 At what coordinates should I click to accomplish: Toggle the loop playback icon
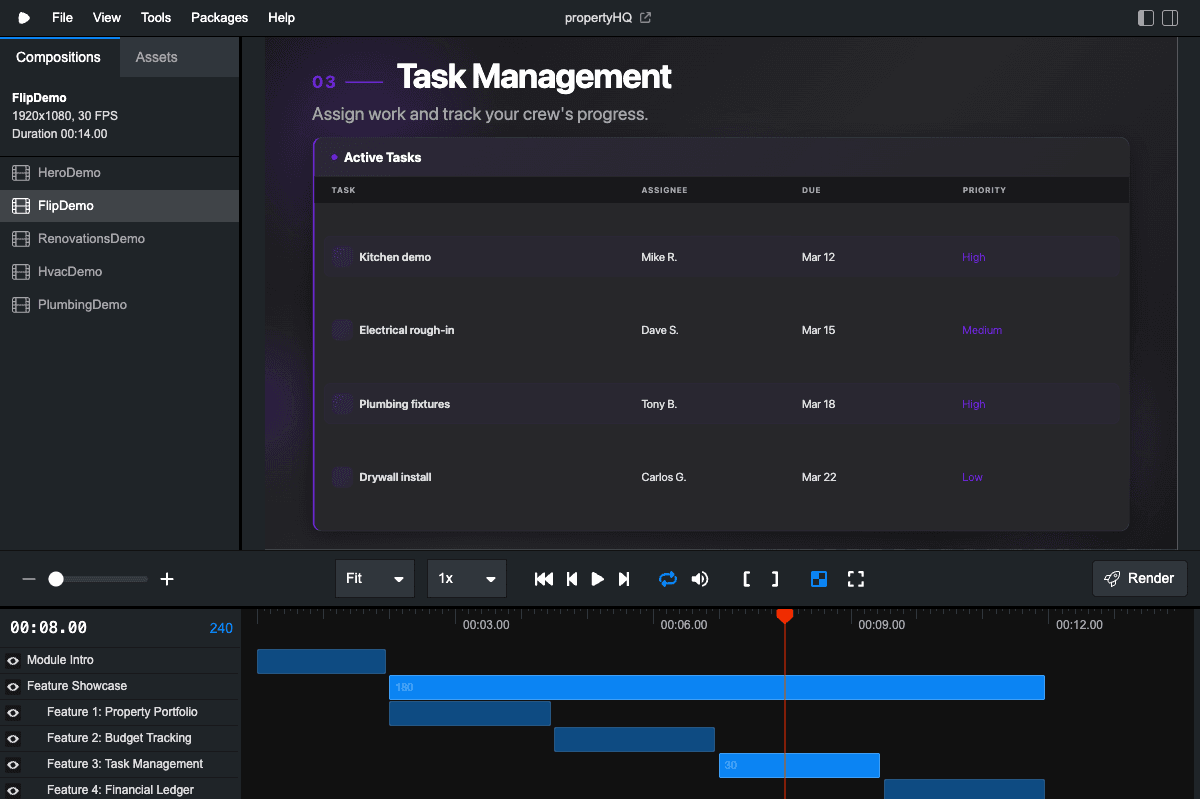pos(668,579)
